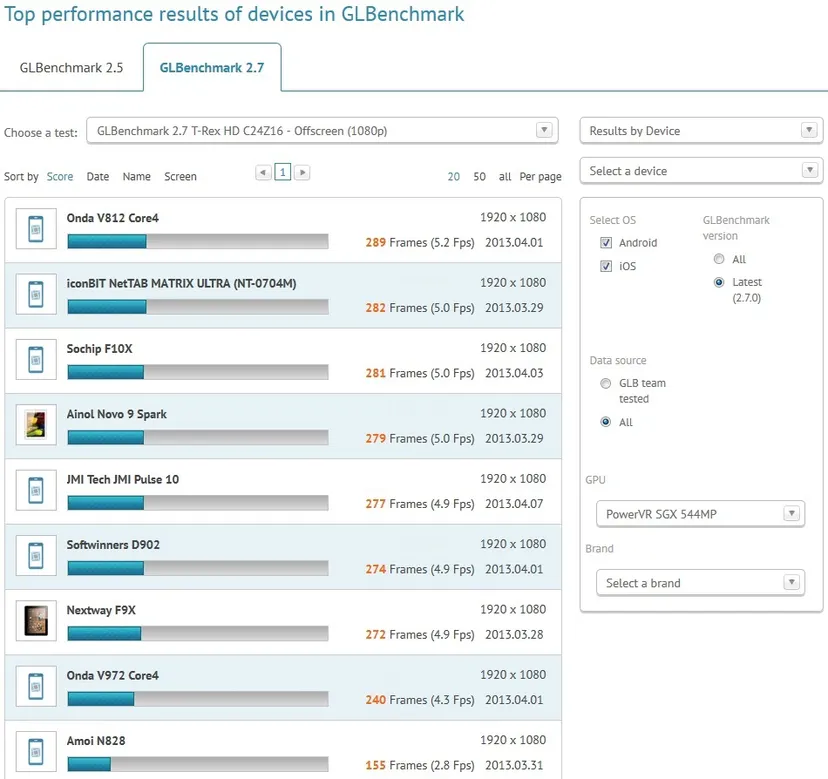828x779 pixels.
Task: Open the Results by Device dropdown
Action: click(701, 130)
